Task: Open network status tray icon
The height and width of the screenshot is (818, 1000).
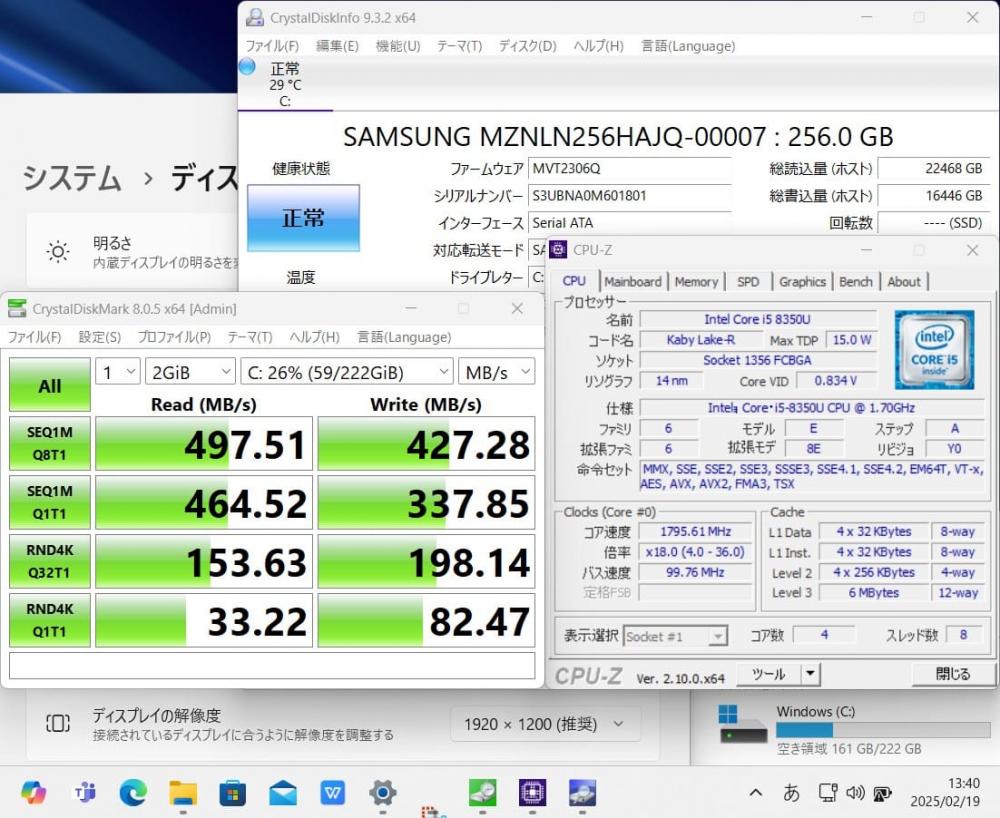Action: (x=828, y=792)
